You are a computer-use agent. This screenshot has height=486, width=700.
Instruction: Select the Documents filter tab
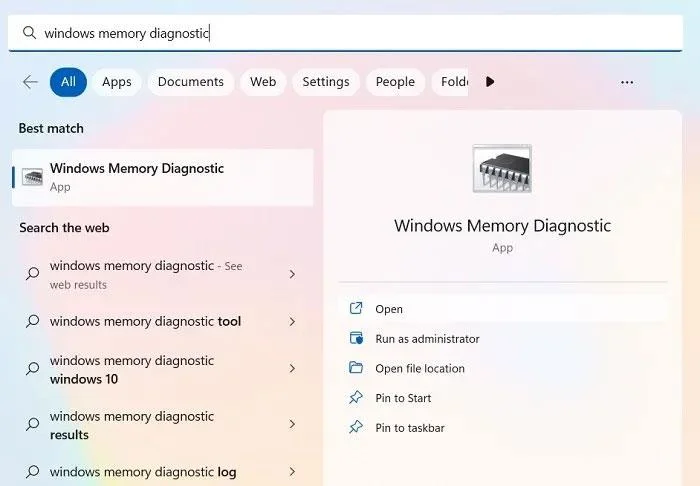click(191, 82)
